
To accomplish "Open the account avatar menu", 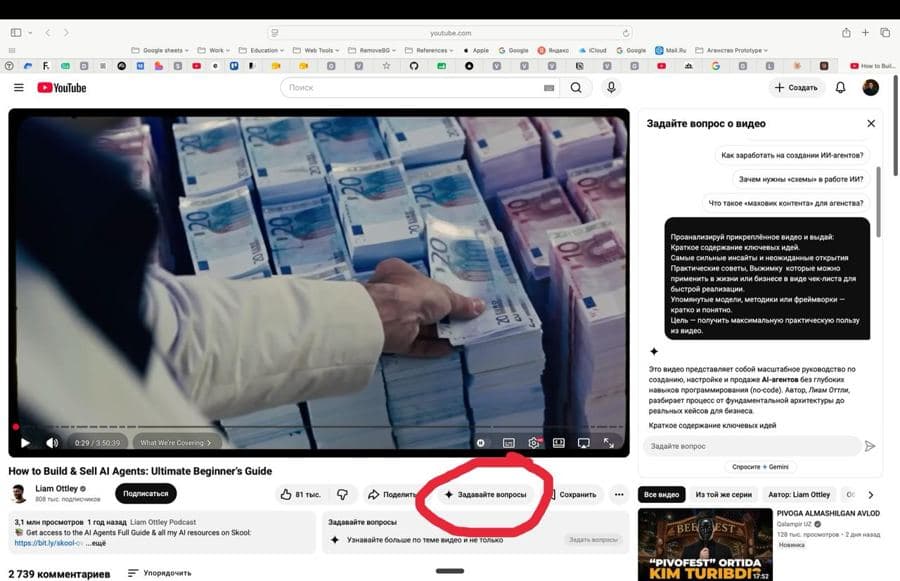I will point(870,87).
